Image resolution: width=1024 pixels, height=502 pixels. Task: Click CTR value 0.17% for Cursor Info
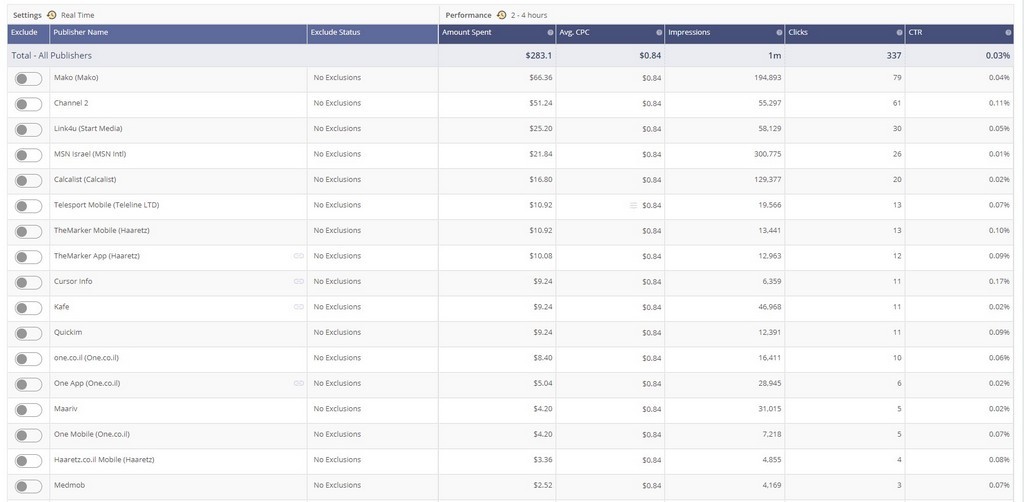coord(999,281)
